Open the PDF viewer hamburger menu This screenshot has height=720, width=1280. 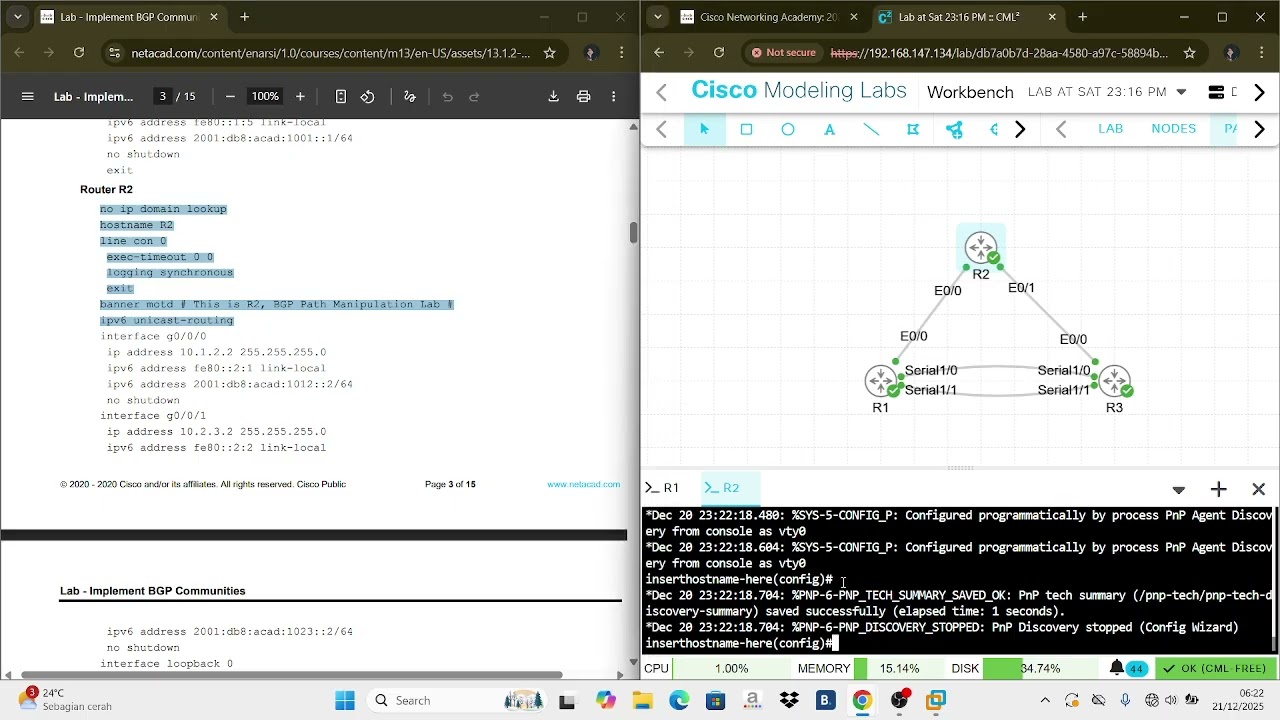28,97
